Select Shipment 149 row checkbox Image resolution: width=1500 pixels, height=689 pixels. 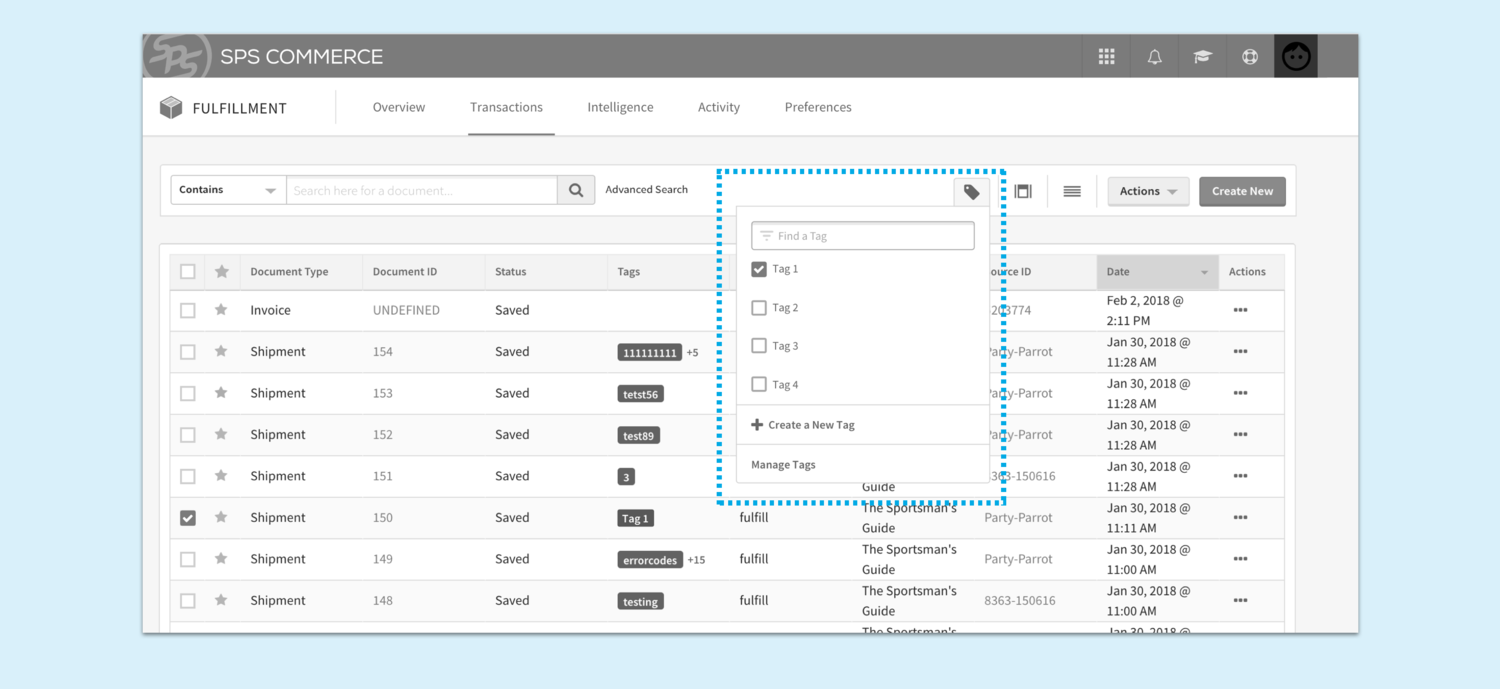coord(188,559)
